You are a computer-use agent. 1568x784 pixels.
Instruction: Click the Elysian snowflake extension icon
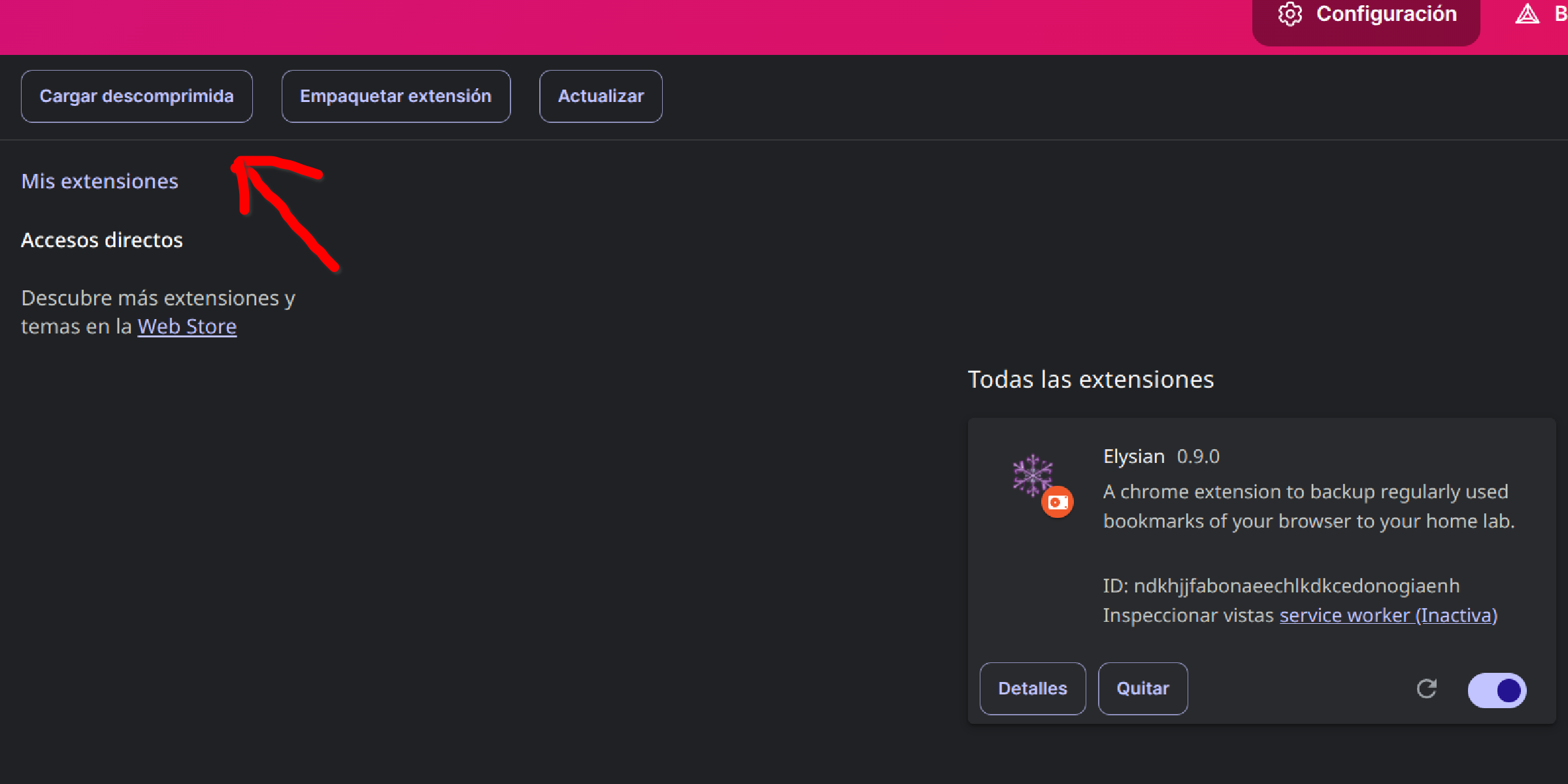pyautogui.click(x=1032, y=475)
